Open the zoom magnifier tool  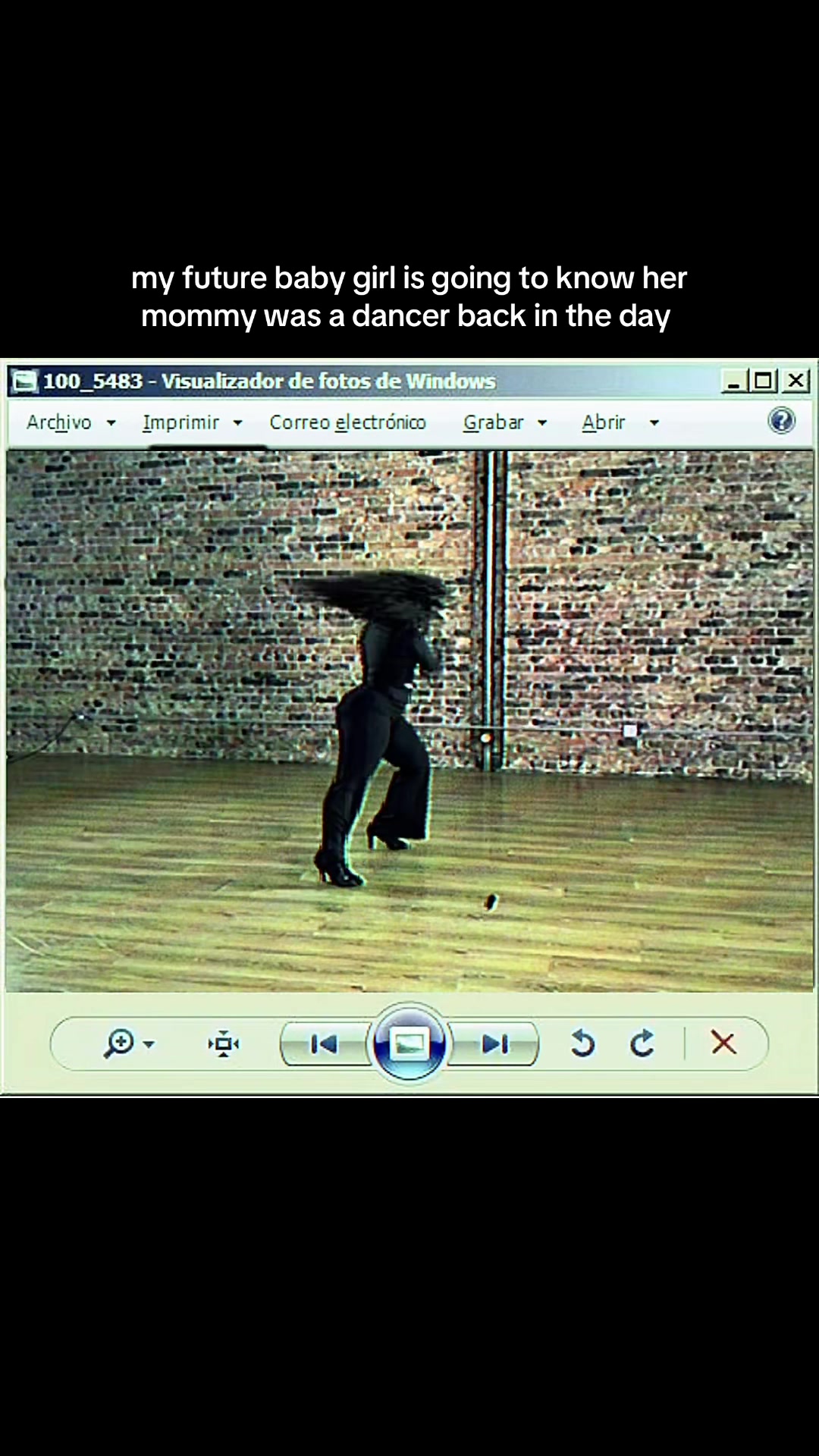pos(120,1043)
